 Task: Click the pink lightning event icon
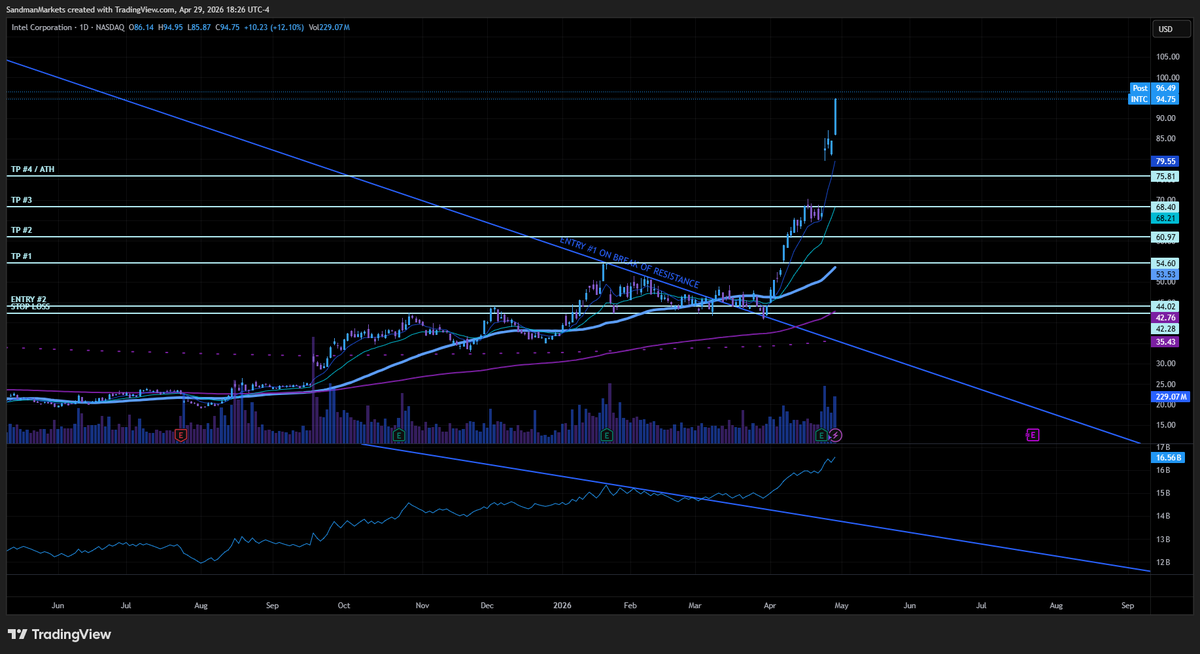tap(836, 435)
